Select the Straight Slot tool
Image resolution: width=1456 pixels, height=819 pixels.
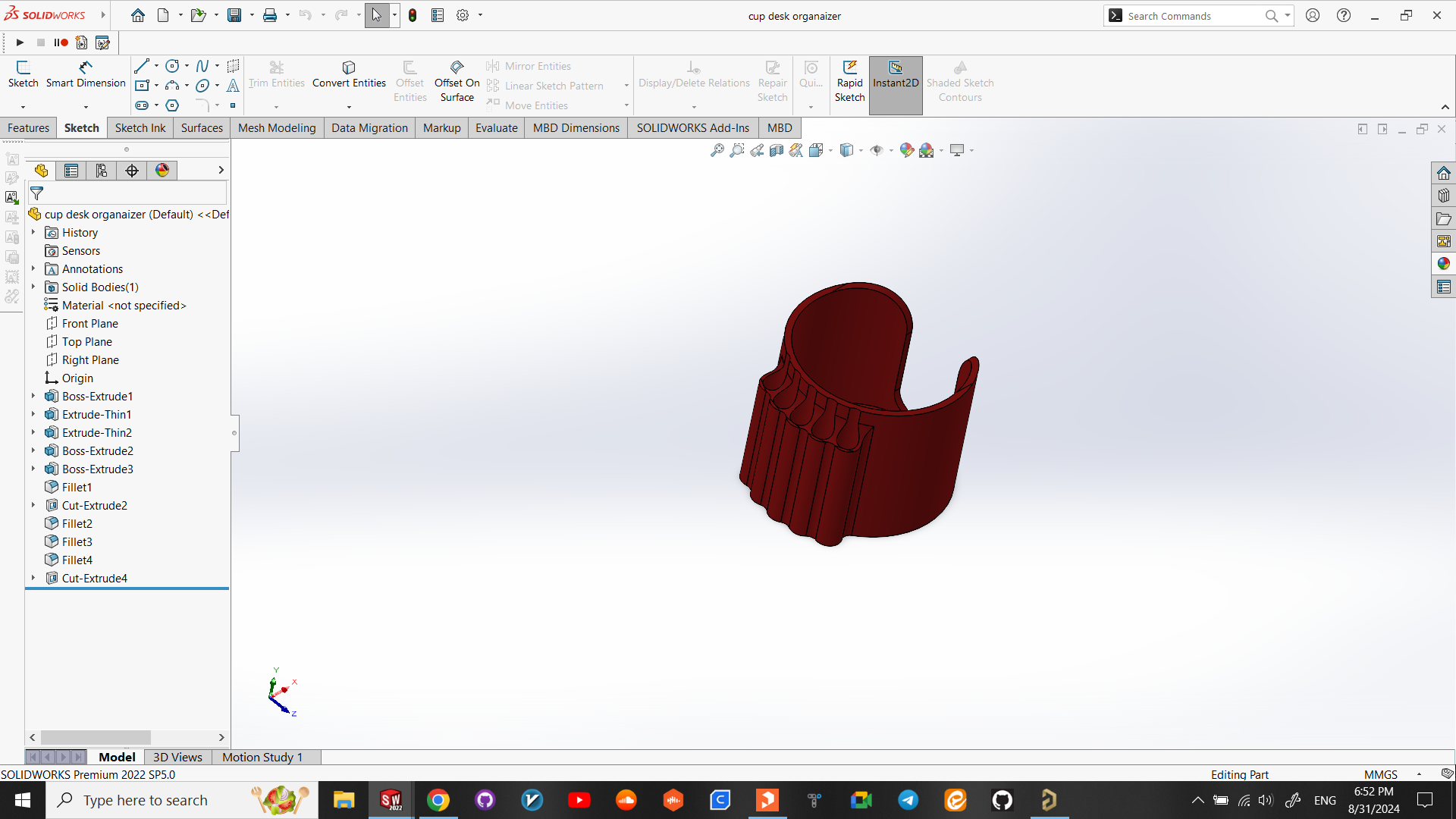[x=142, y=105]
